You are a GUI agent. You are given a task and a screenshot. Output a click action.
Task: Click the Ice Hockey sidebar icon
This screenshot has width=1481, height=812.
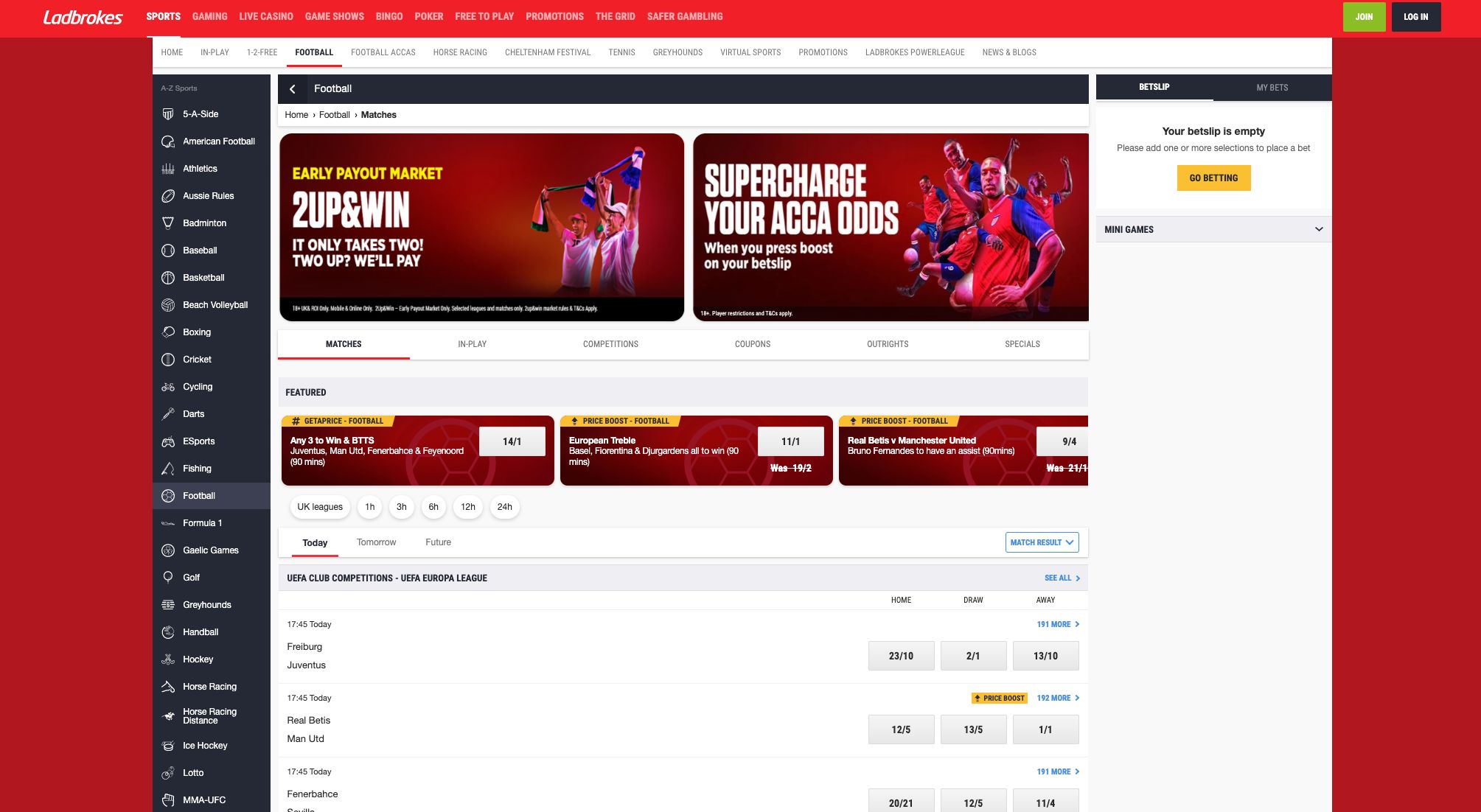(x=168, y=746)
